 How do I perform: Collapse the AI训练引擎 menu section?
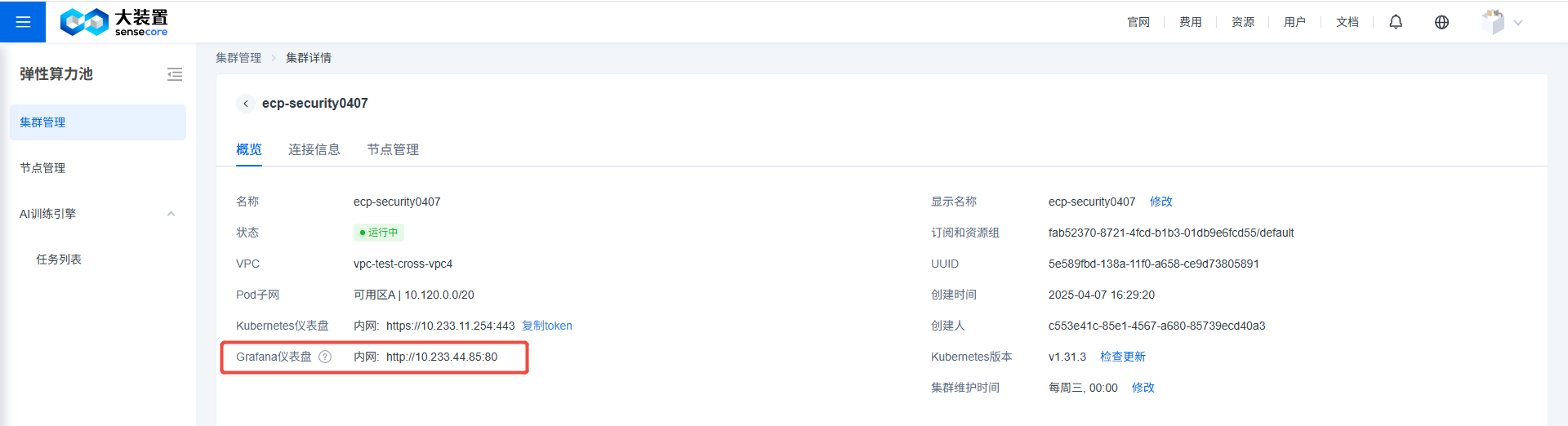tap(171, 214)
